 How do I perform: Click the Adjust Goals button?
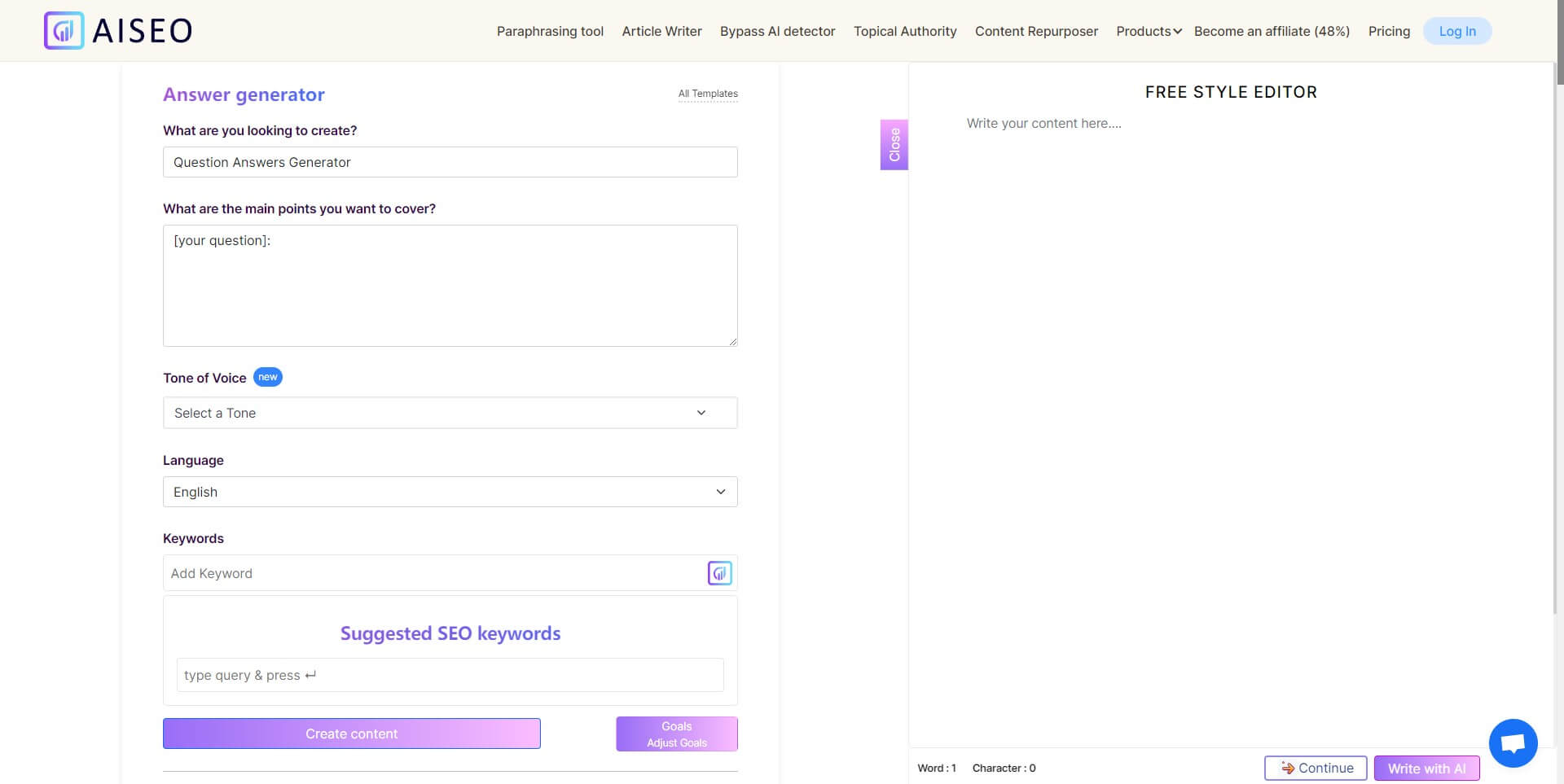click(676, 734)
